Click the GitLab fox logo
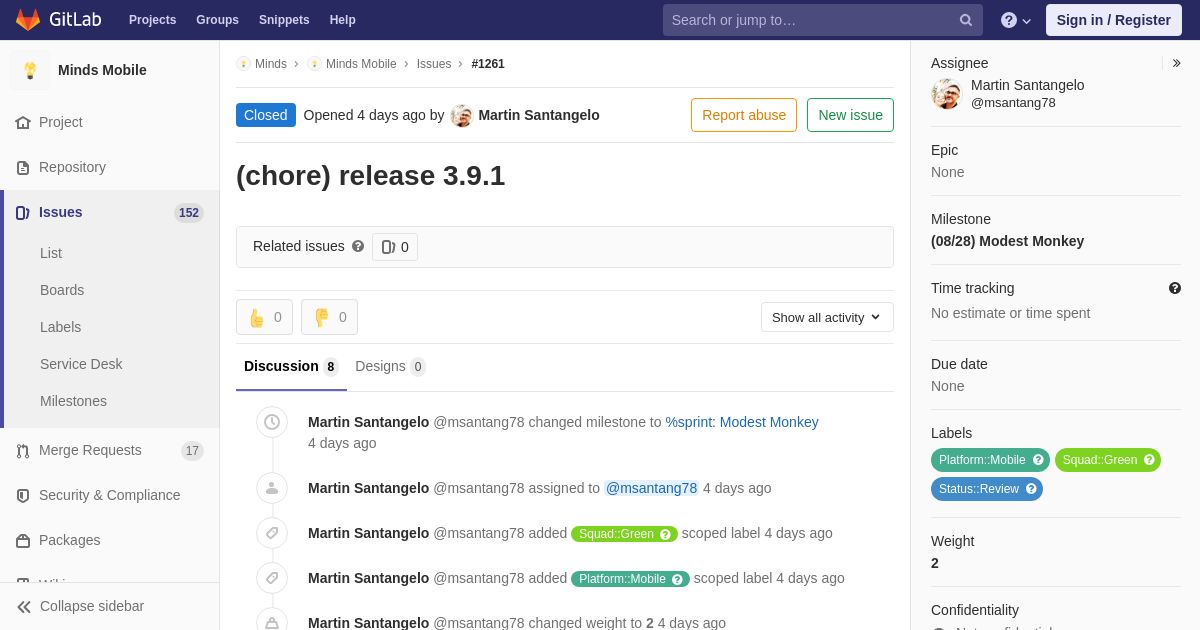The width and height of the screenshot is (1200, 630). [x=28, y=20]
